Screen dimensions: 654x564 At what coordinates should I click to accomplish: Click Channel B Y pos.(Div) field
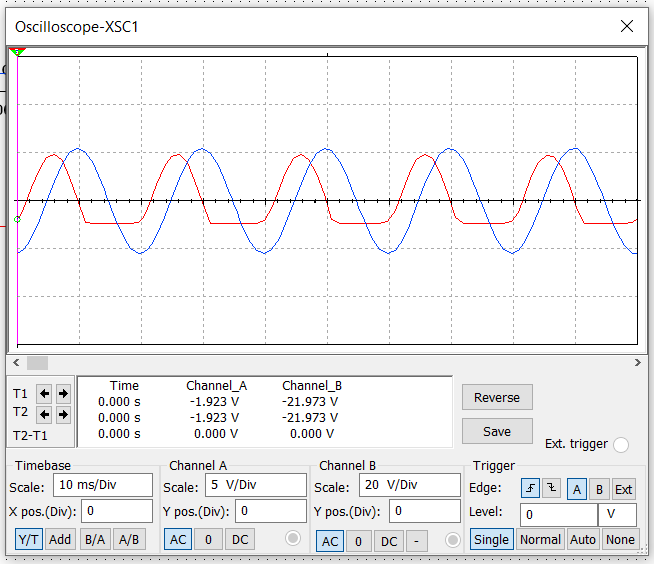pos(425,511)
